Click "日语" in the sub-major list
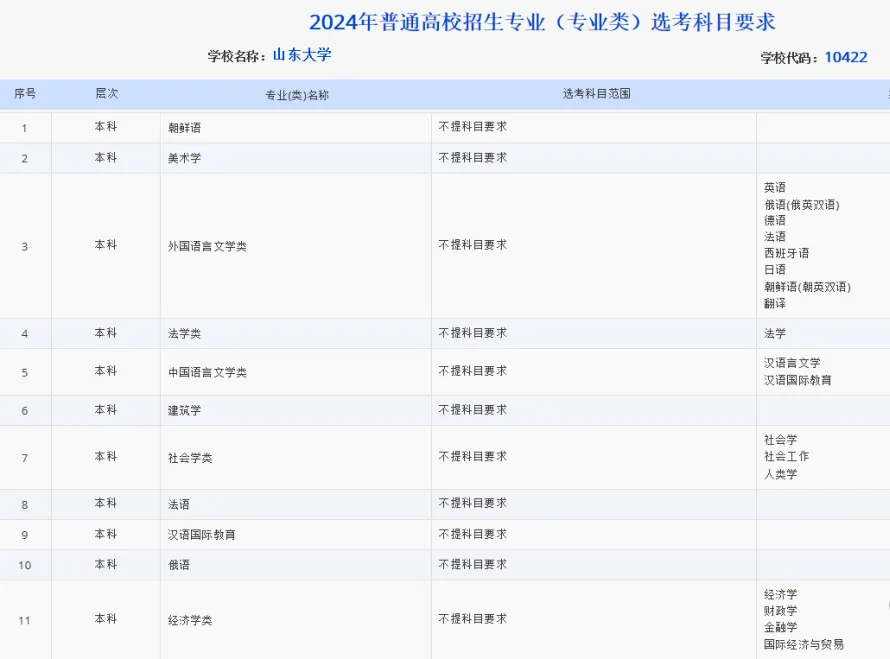Image resolution: width=890 pixels, height=659 pixels. pos(775,270)
